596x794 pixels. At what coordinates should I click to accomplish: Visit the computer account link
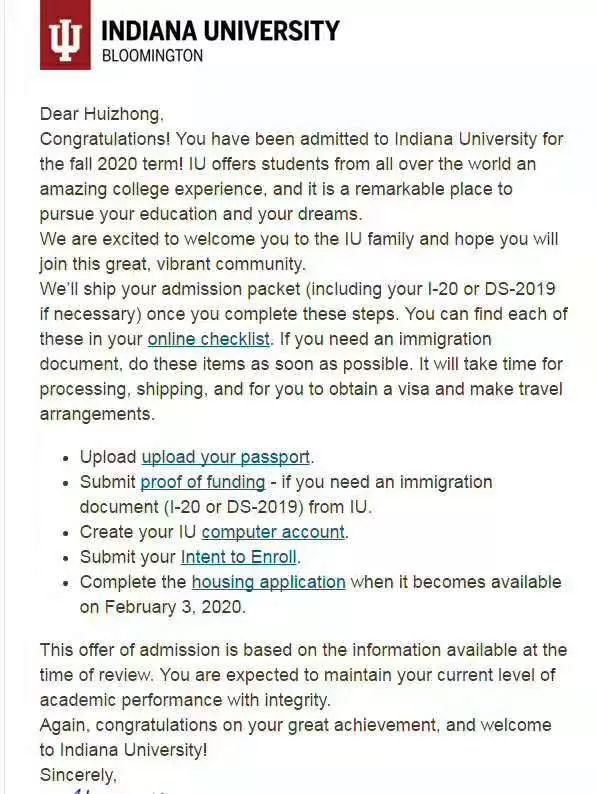click(273, 532)
